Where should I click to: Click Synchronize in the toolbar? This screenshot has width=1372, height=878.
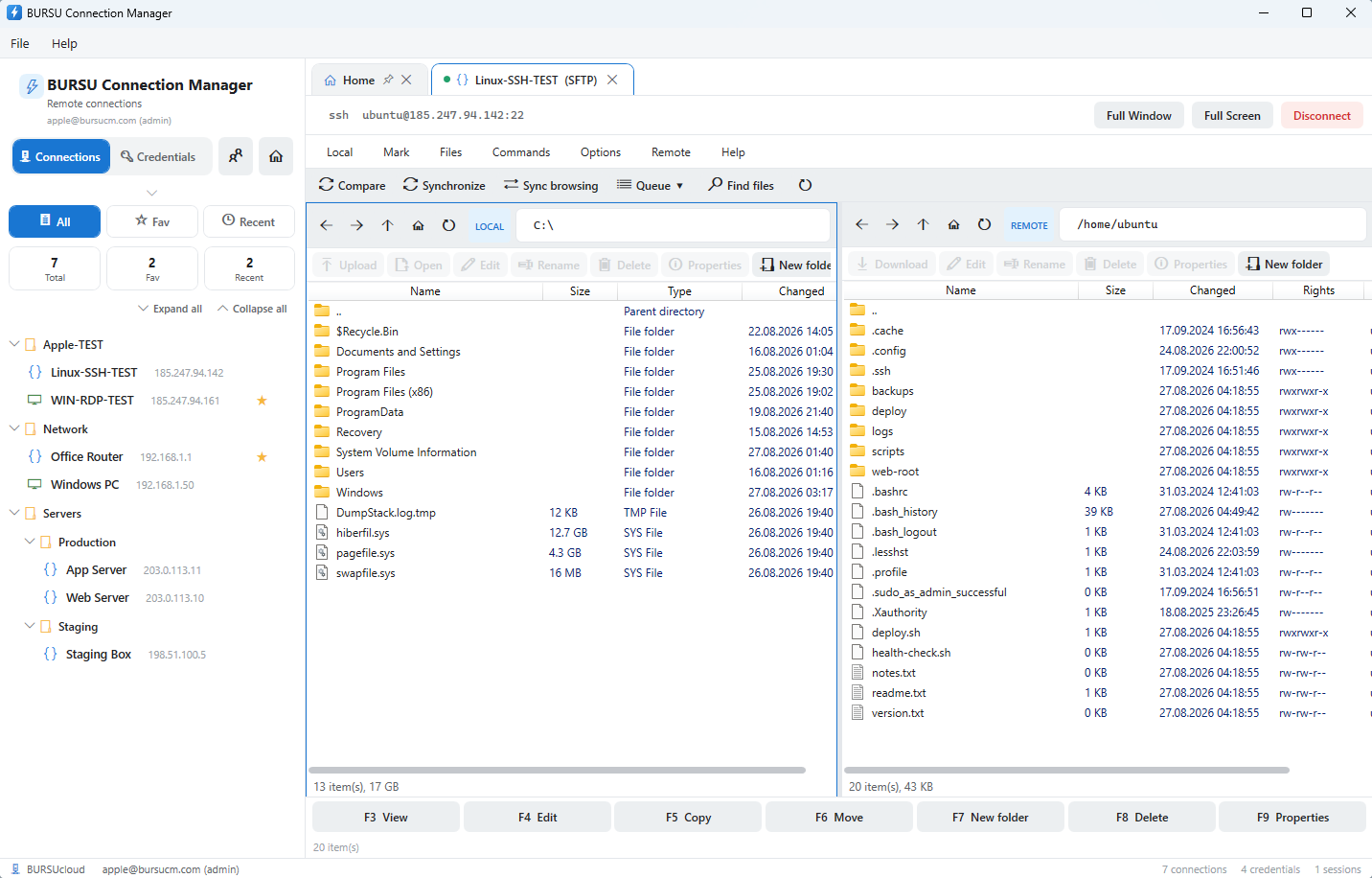[445, 185]
